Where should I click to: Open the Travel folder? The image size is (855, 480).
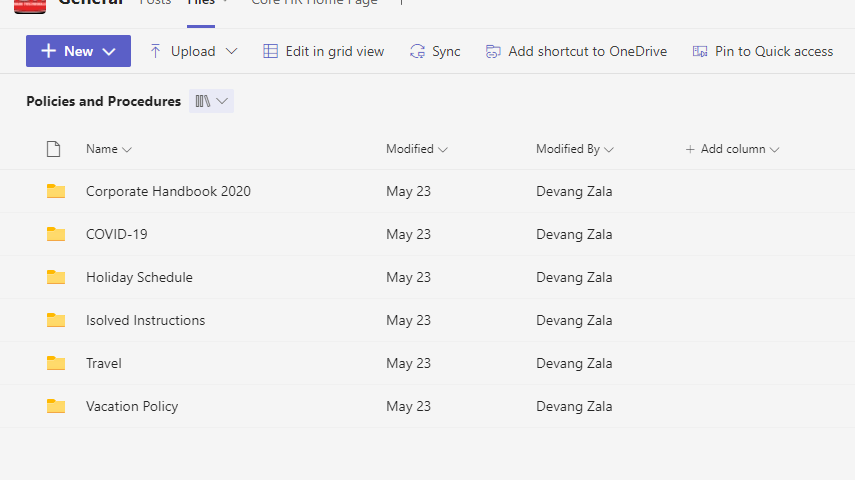tap(104, 363)
